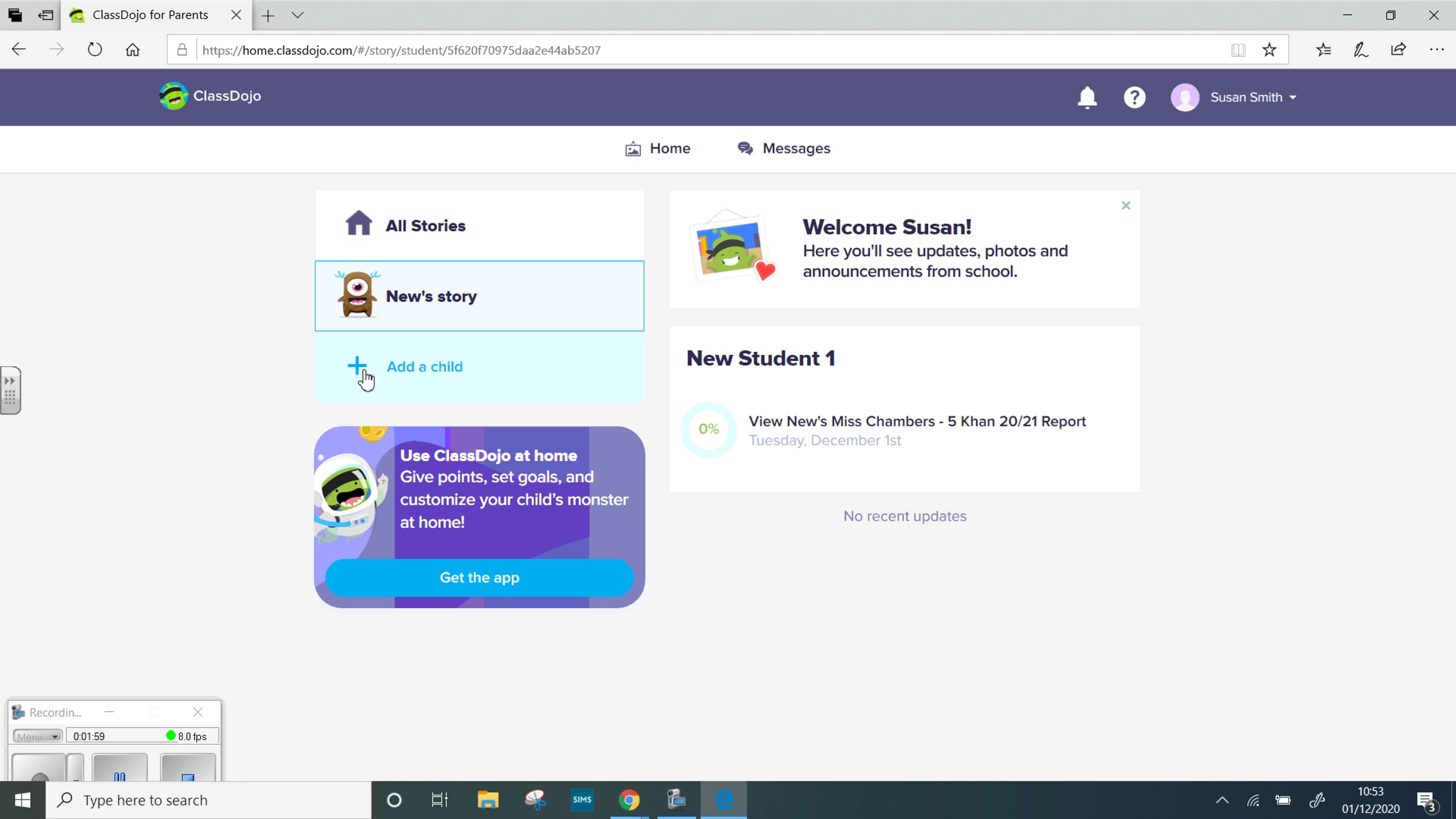The width and height of the screenshot is (1456, 819).
Task: Toggle reading view icon in address bar
Action: point(1238,50)
